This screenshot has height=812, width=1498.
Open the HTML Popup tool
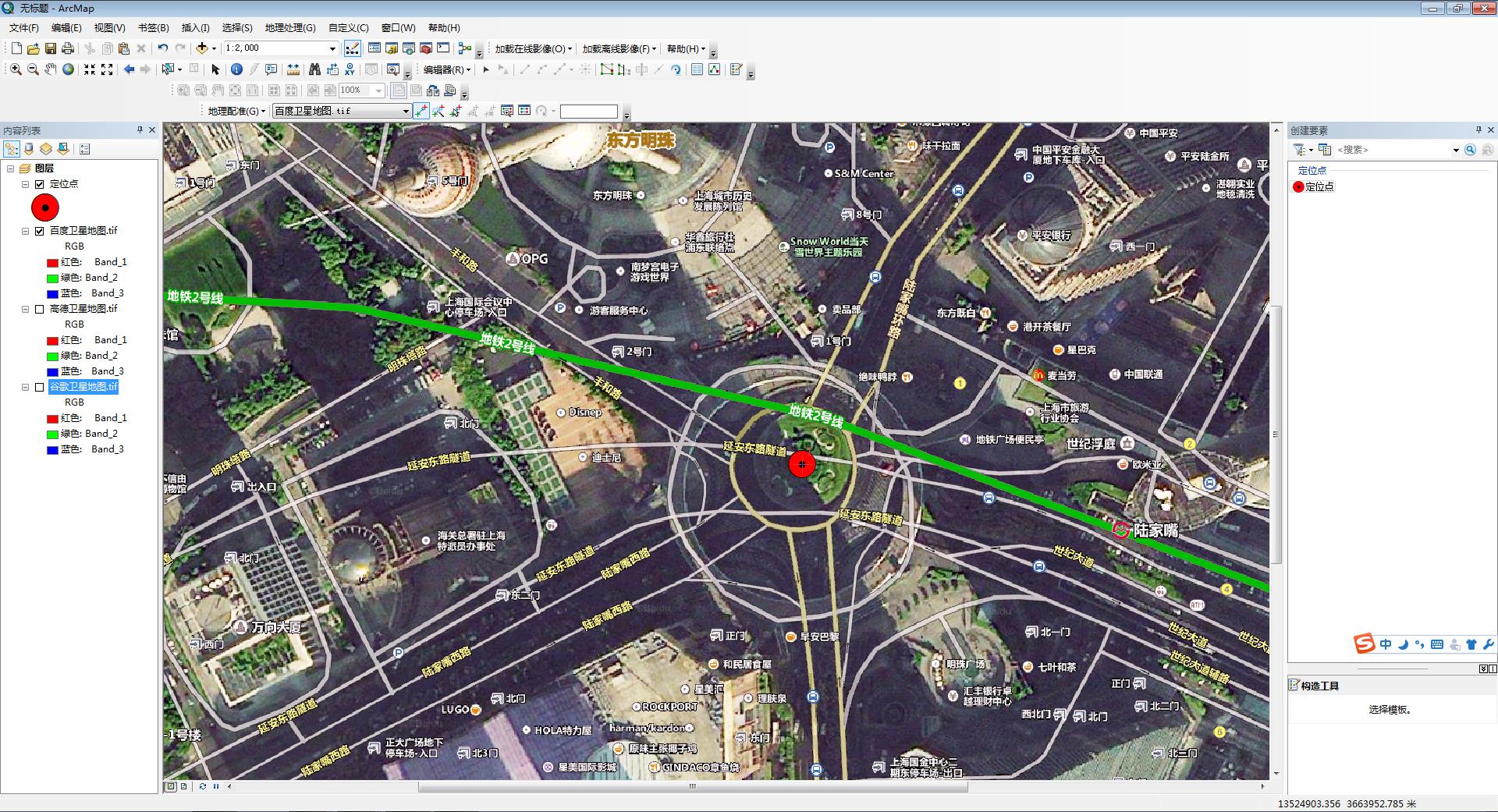pos(271,69)
